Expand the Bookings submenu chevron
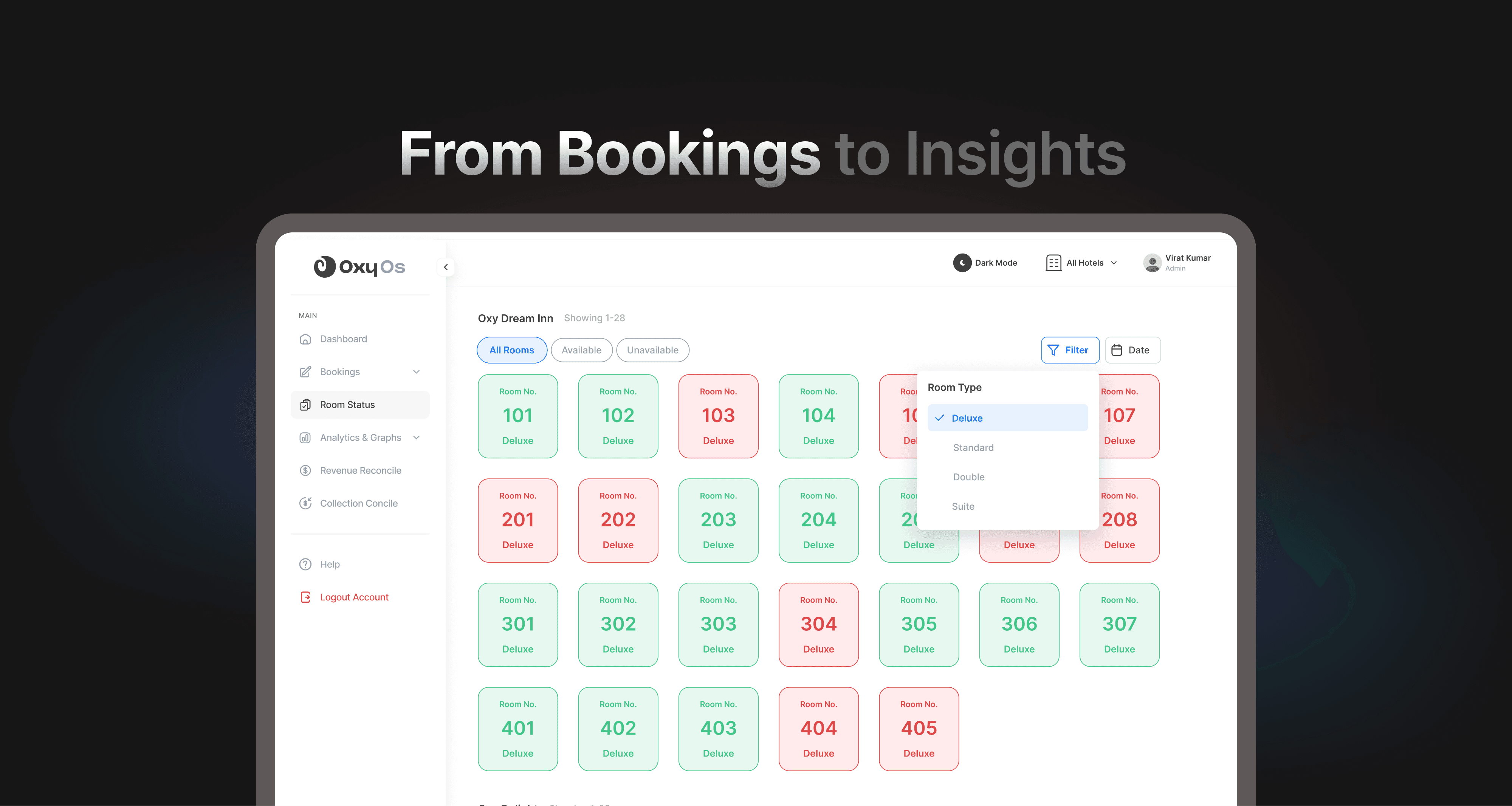 pos(416,372)
